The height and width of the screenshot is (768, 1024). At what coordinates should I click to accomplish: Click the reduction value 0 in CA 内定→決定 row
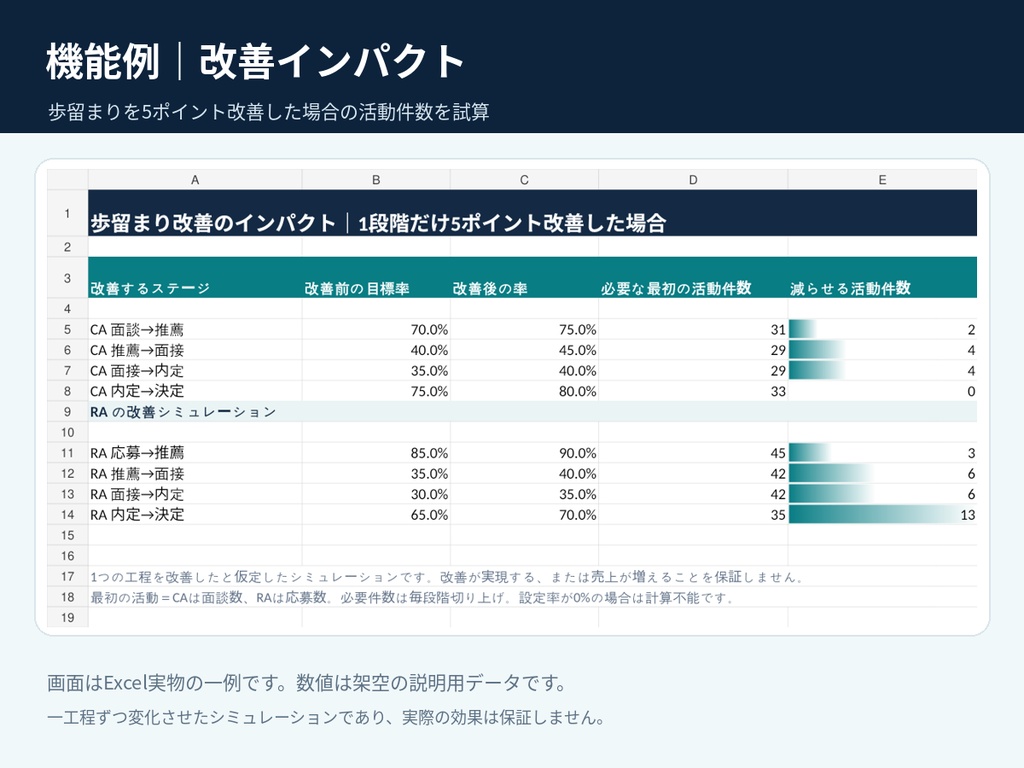click(882, 391)
